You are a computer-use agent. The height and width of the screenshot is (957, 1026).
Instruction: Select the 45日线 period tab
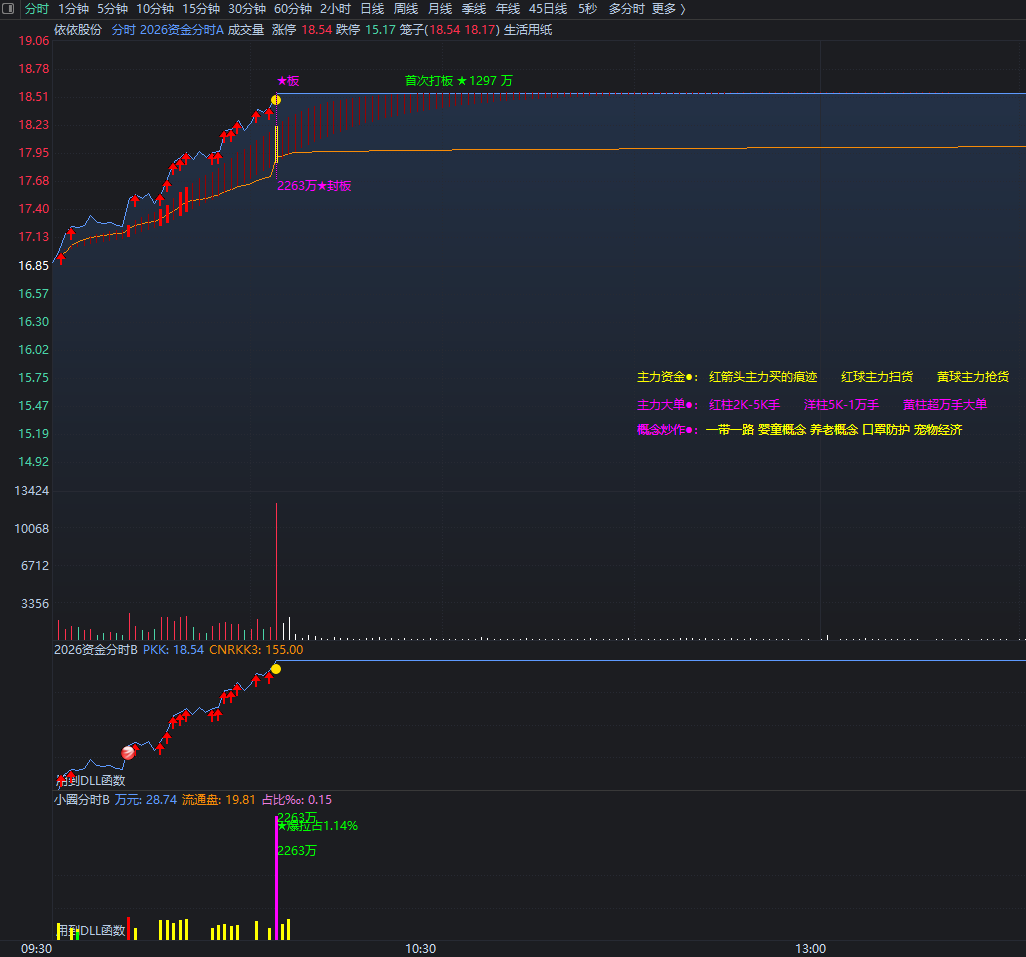[548, 9]
